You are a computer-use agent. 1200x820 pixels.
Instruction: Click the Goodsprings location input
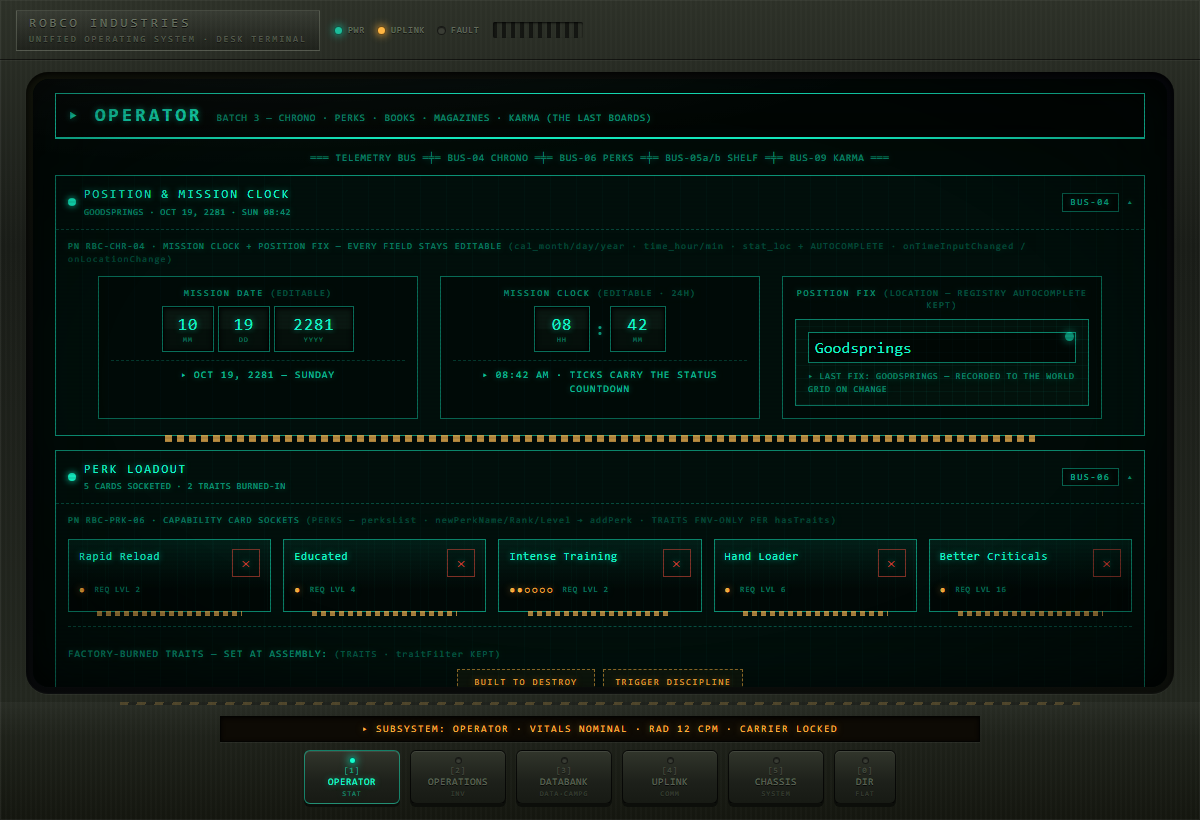(942, 348)
